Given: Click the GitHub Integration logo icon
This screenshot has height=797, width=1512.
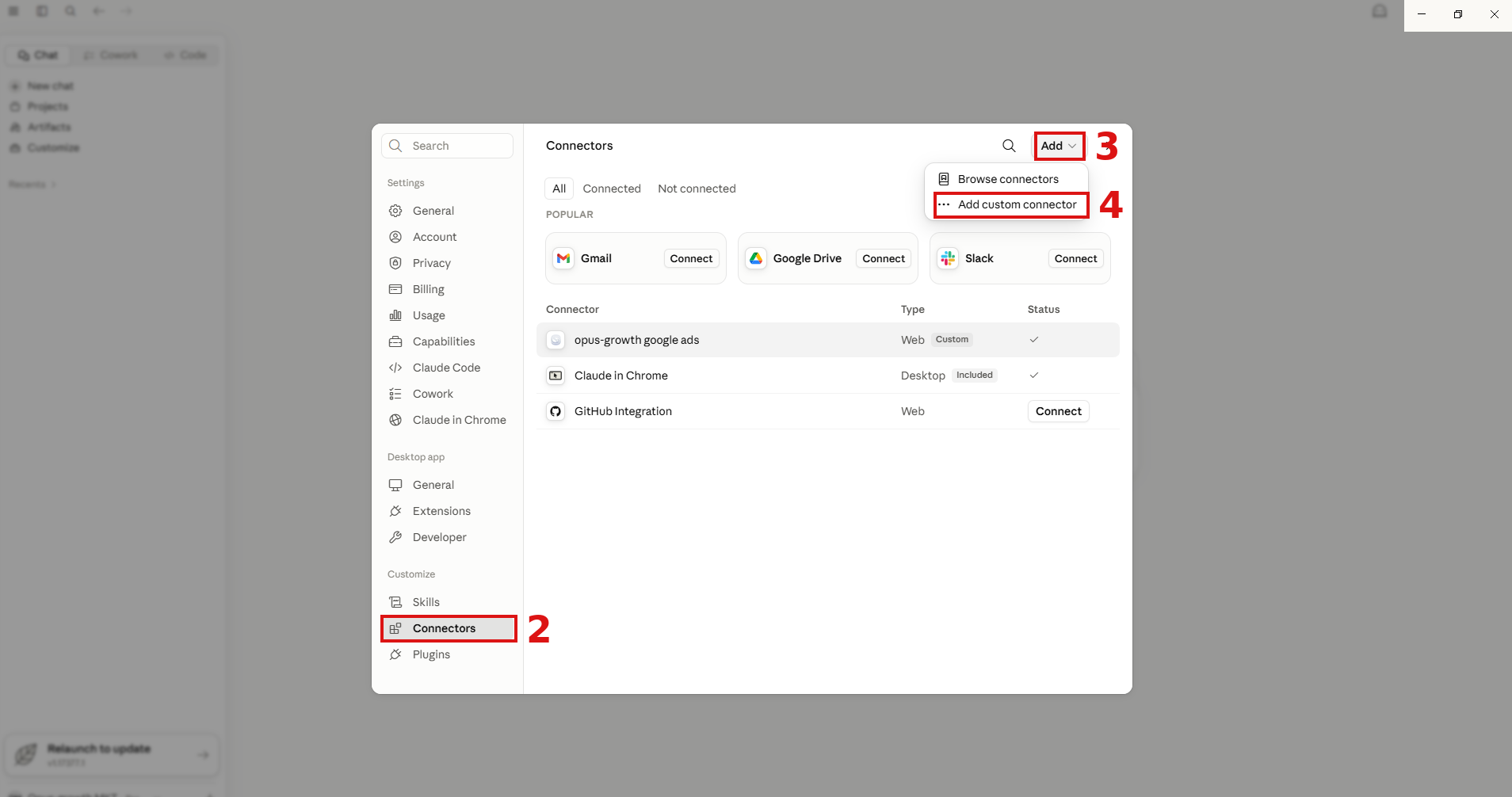Looking at the screenshot, I should click(x=556, y=411).
